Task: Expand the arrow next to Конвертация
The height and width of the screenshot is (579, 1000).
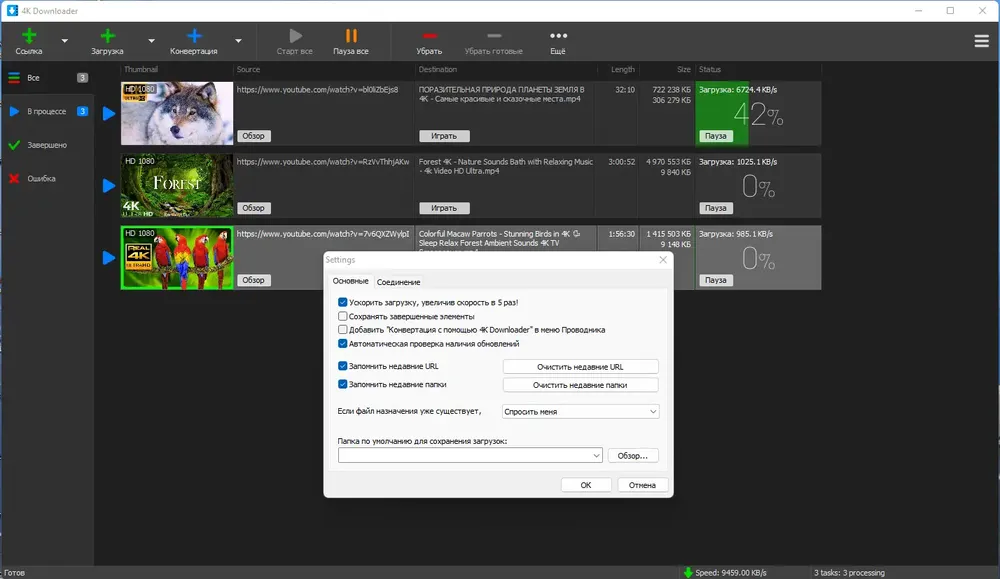Action: click(x=238, y=41)
